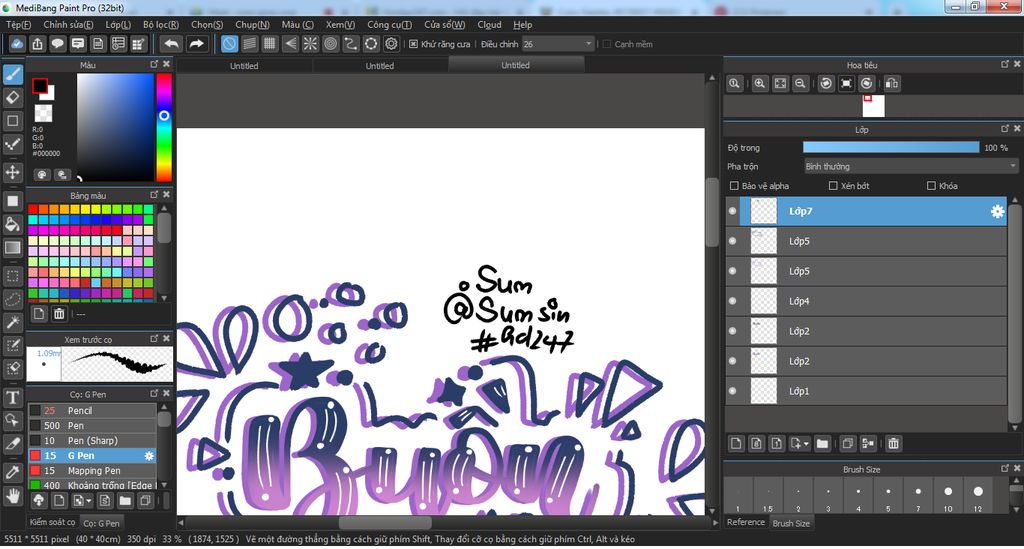Select the Bucket fill tool
1024x549 pixels.
12,225
